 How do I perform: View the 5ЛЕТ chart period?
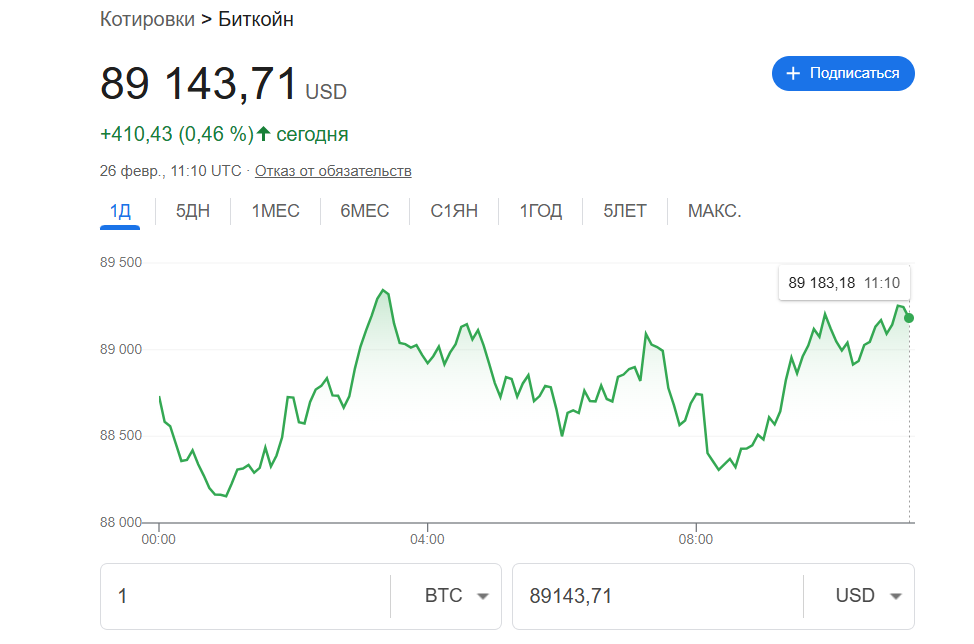[x=625, y=211]
